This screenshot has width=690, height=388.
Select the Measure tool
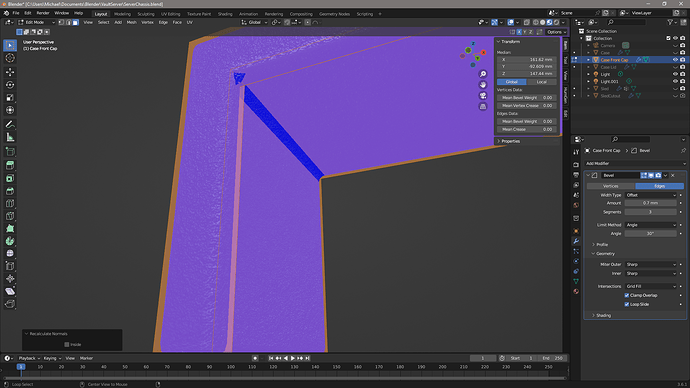[x=10, y=138]
